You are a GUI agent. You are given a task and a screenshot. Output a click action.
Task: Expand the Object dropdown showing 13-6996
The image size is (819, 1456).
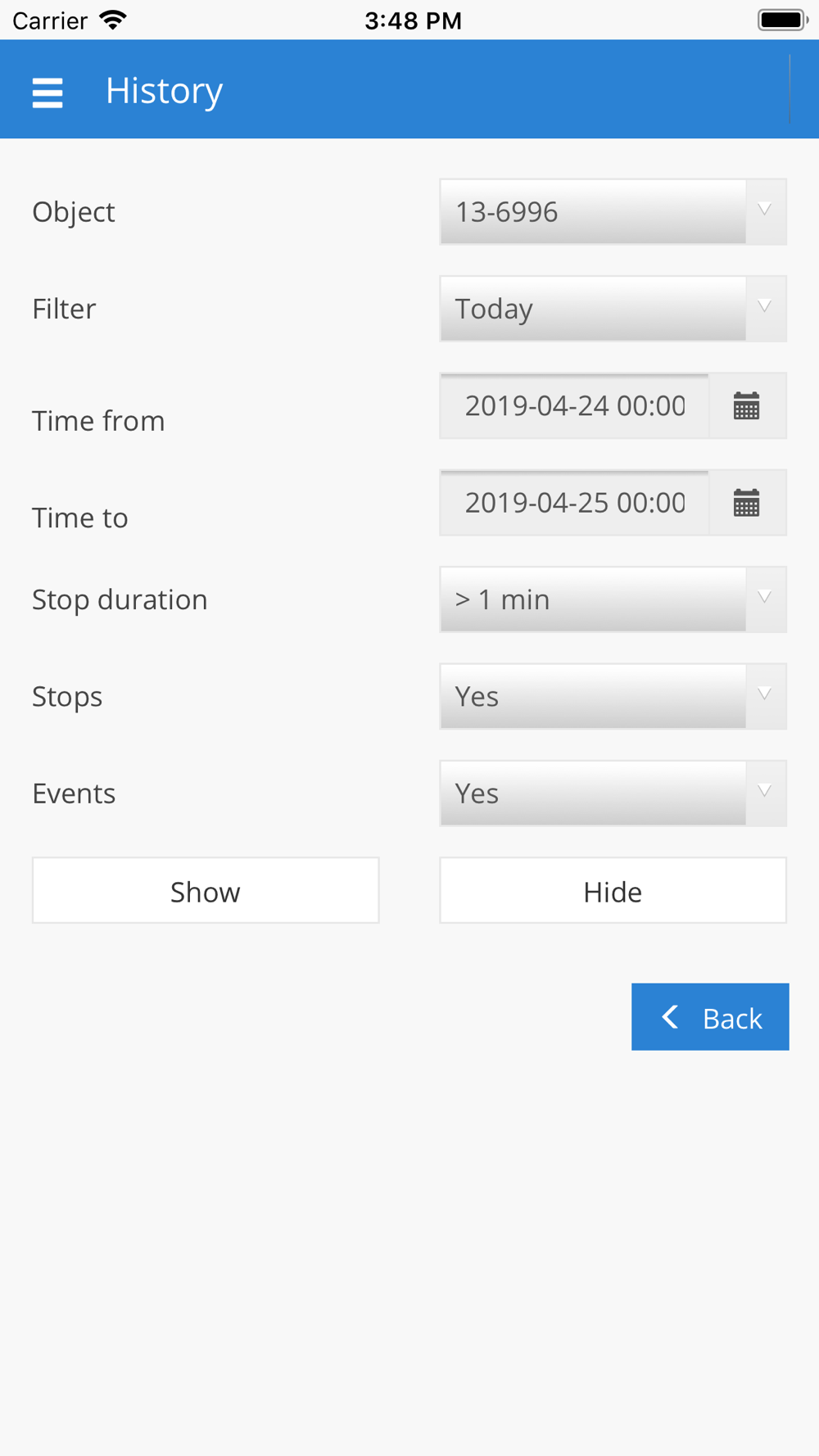(x=613, y=211)
